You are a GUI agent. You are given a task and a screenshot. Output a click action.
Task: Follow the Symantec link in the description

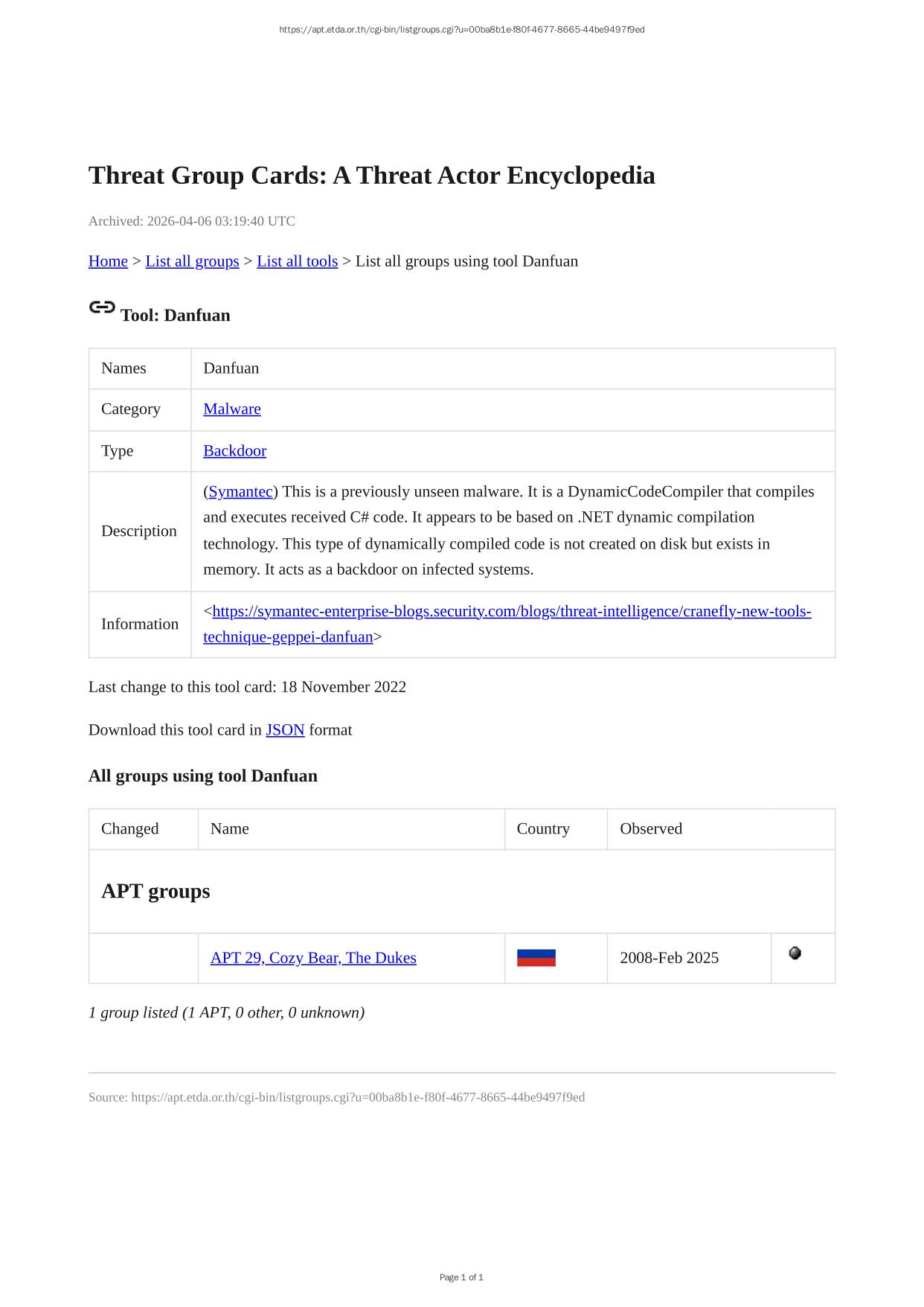pos(240,491)
